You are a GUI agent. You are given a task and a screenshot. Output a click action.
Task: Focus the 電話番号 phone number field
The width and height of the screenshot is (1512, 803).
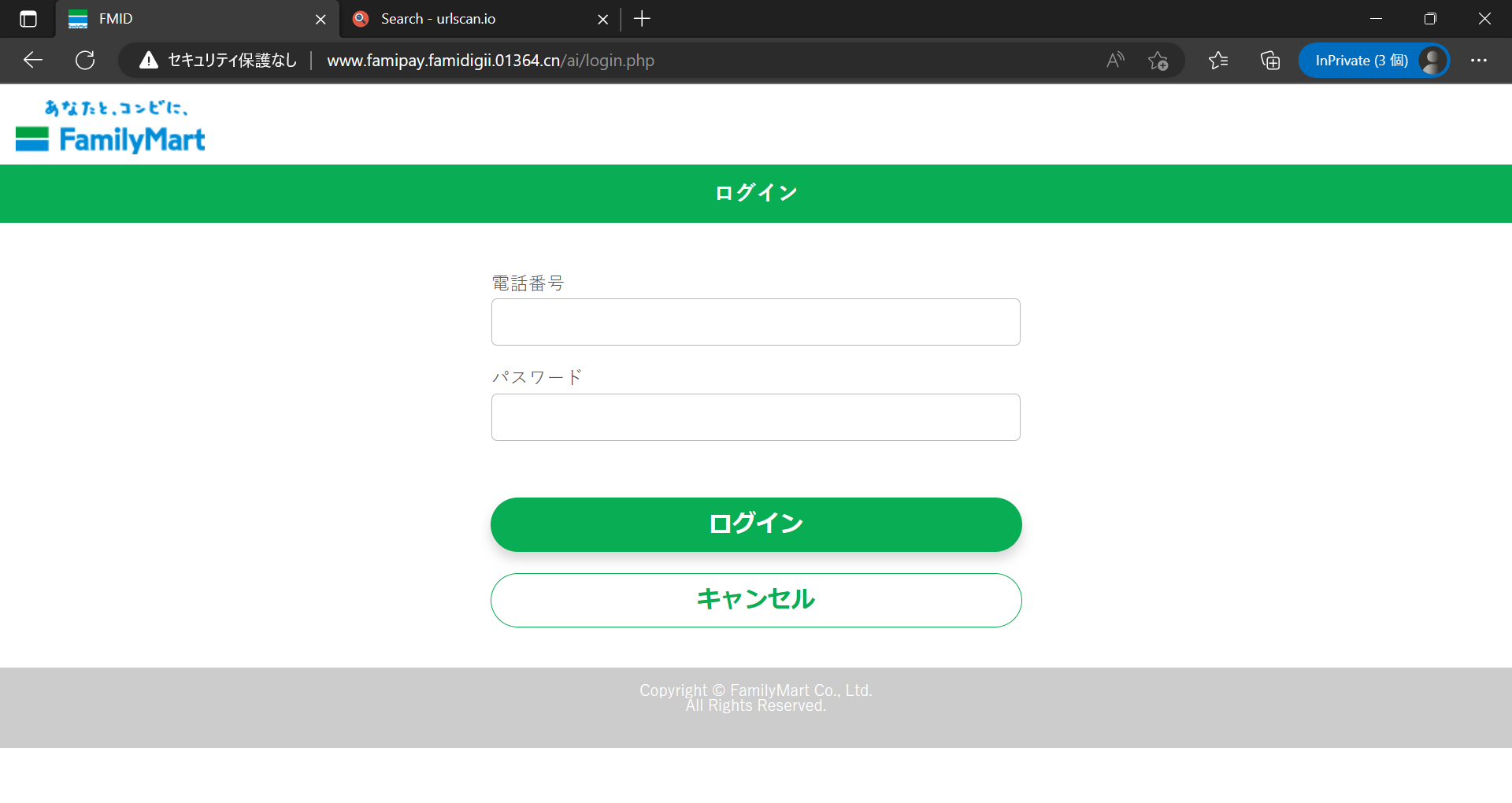(756, 322)
